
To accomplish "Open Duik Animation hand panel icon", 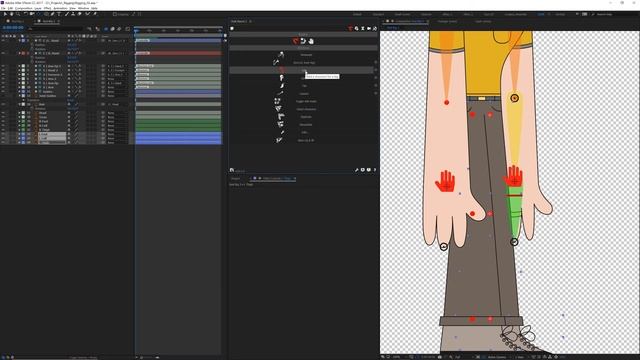I will (311, 41).
